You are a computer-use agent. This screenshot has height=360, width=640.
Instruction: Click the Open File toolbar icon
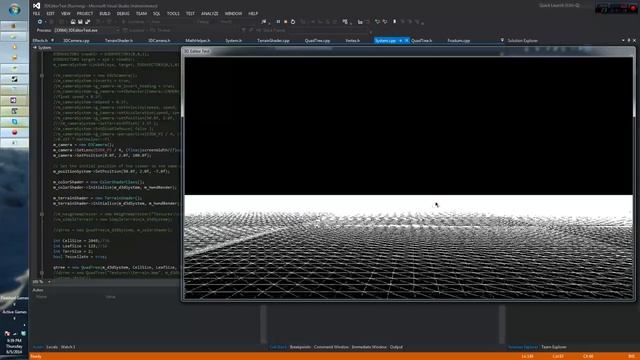coord(73,22)
